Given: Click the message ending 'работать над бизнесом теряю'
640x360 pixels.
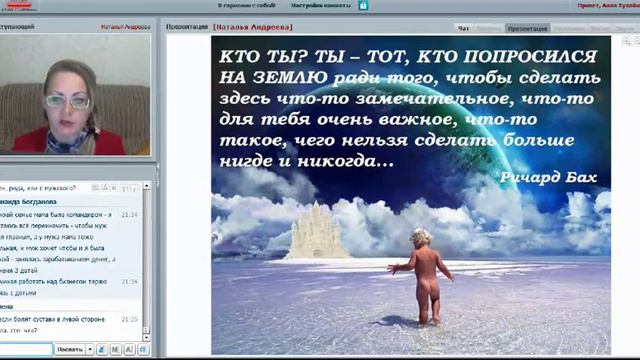Looking at the screenshot, I should pyautogui.click(x=53, y=282).
